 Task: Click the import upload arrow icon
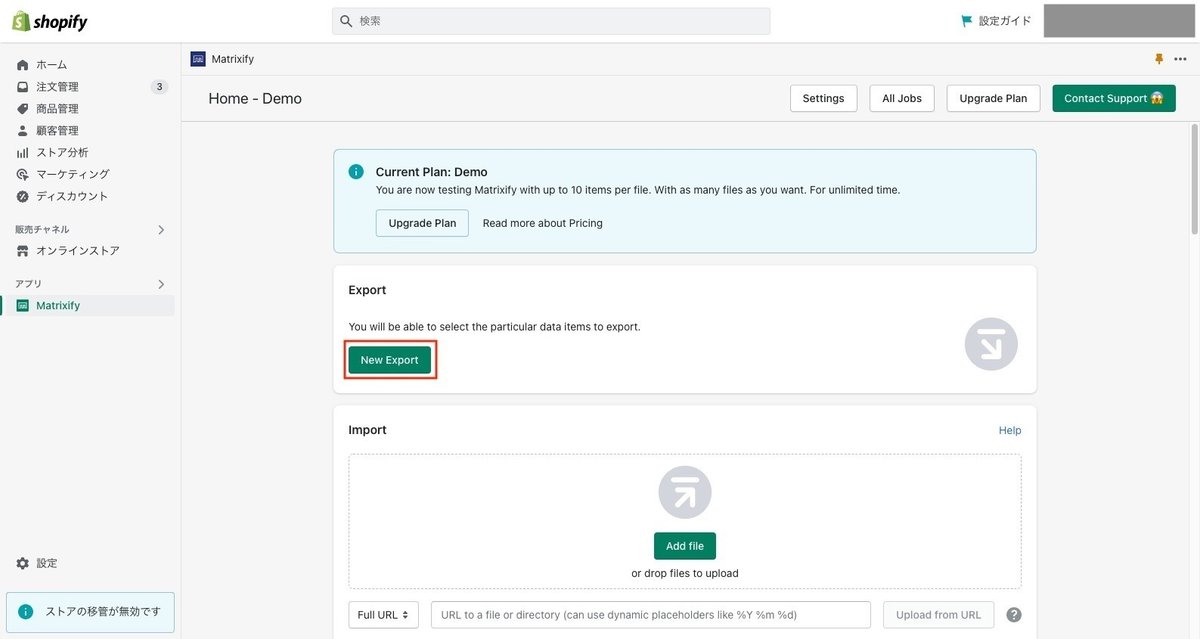685,492
